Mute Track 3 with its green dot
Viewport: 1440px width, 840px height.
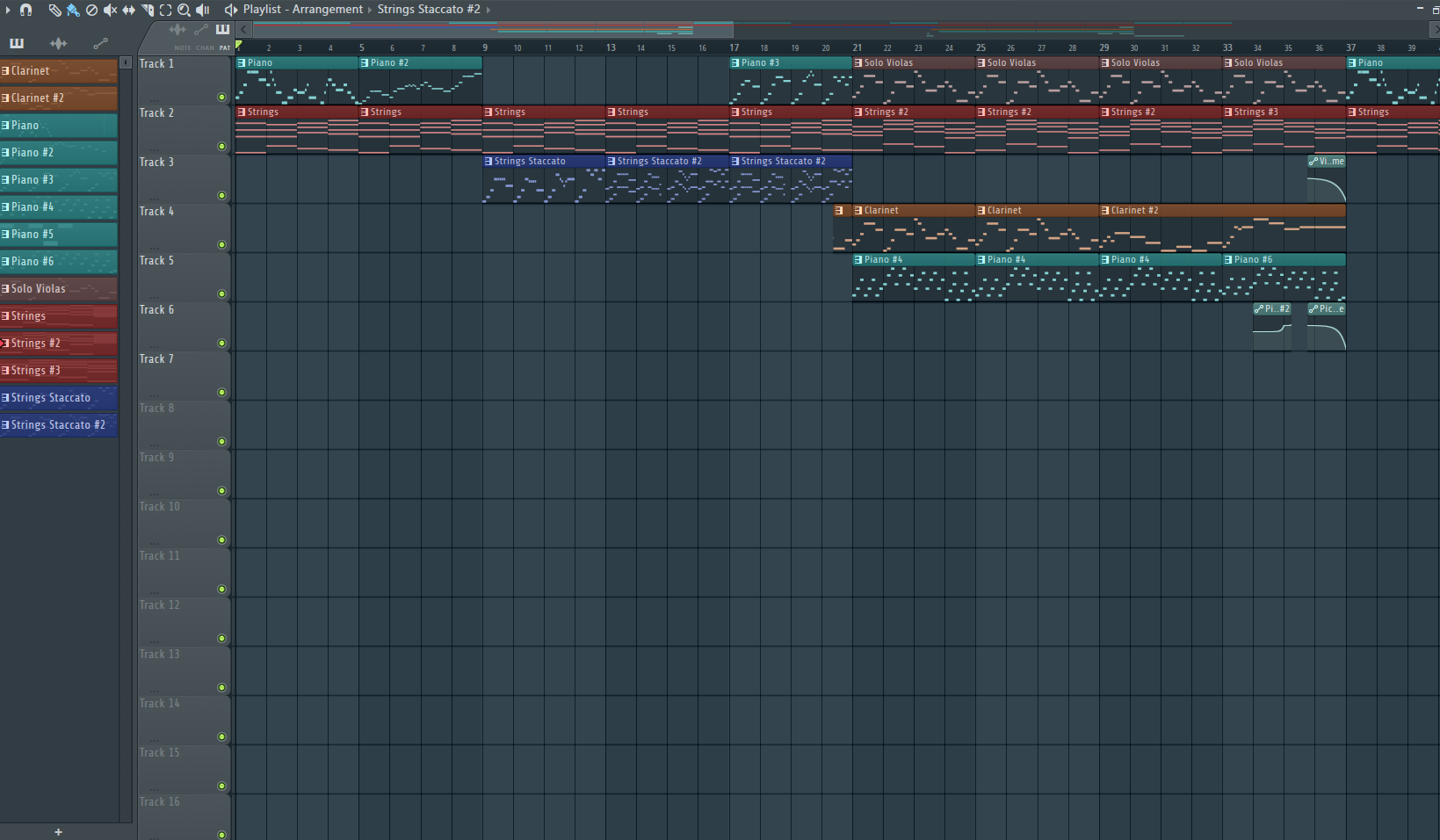click(221, 196)
